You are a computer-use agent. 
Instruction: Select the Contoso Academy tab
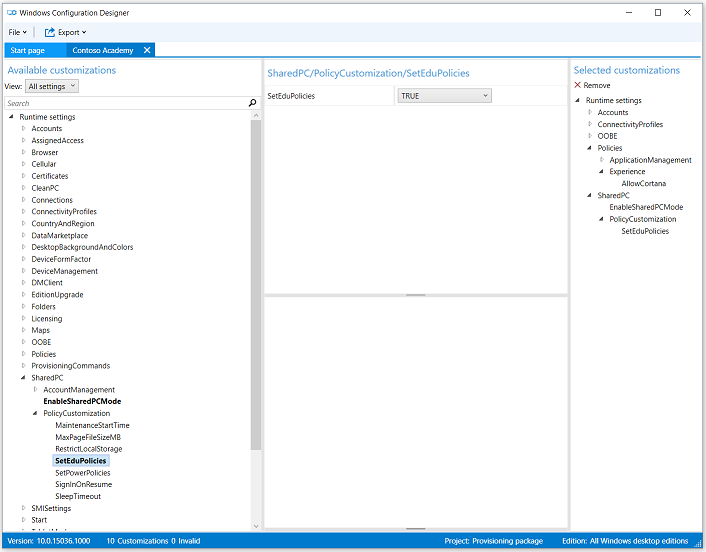(103, 50)
